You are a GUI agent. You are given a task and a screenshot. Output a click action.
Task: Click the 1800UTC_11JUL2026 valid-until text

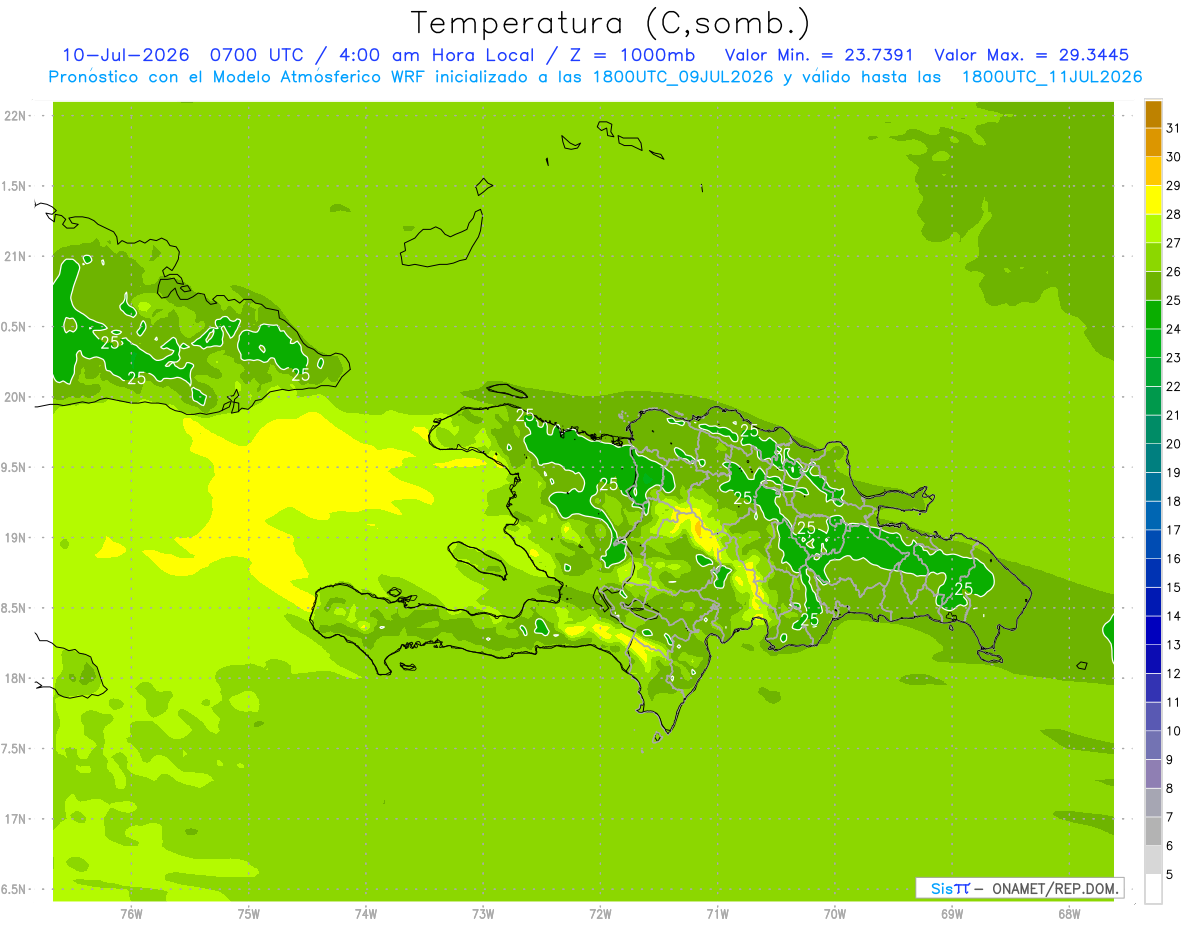click(1052, 77)
